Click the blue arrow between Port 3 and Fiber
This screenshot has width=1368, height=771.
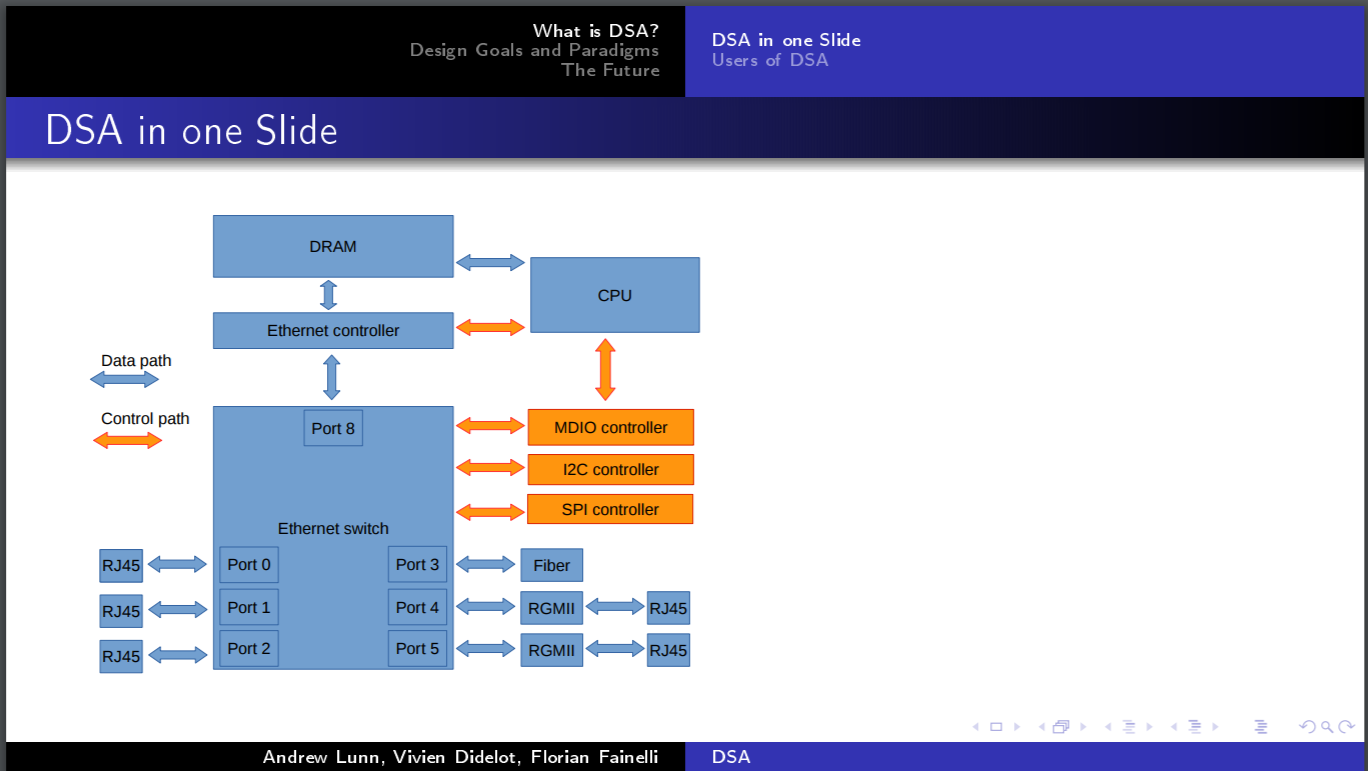485,564
